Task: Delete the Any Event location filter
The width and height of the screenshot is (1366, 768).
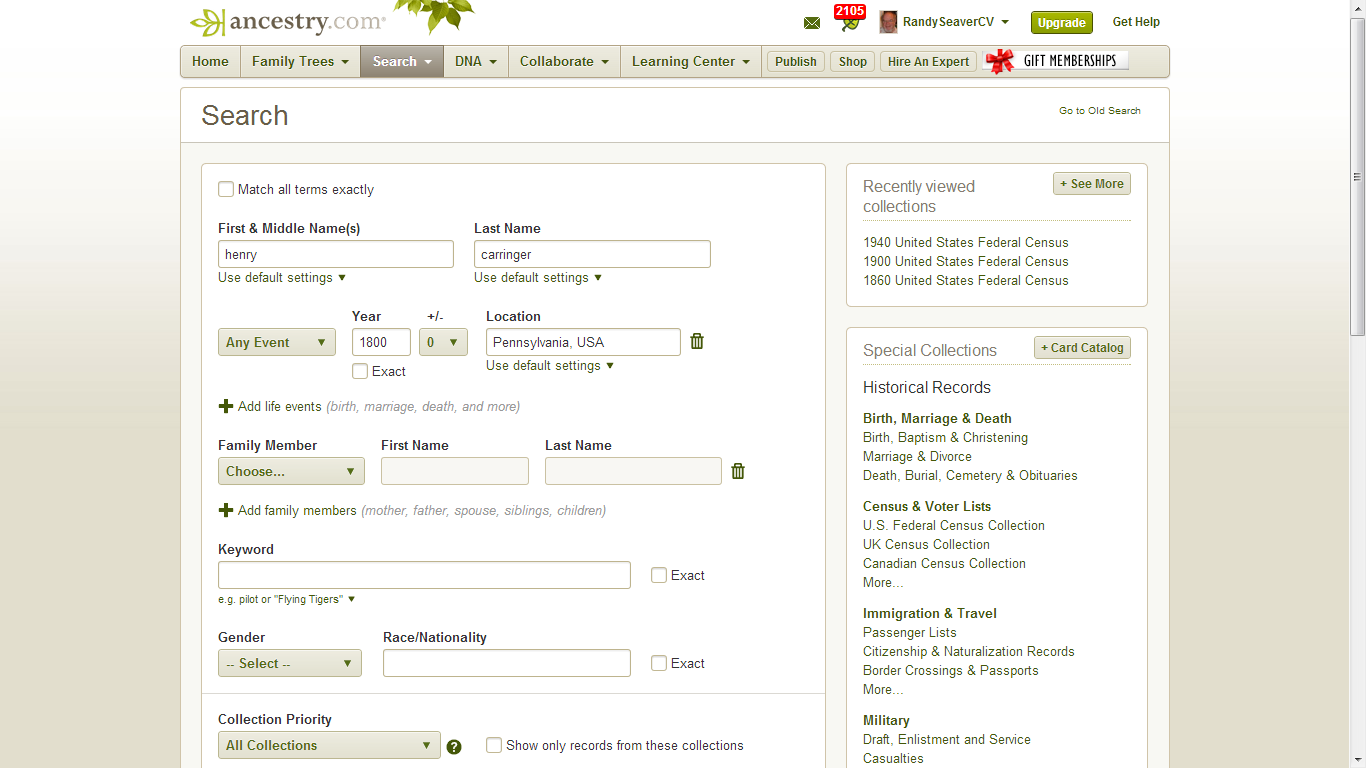Action: 696,341
